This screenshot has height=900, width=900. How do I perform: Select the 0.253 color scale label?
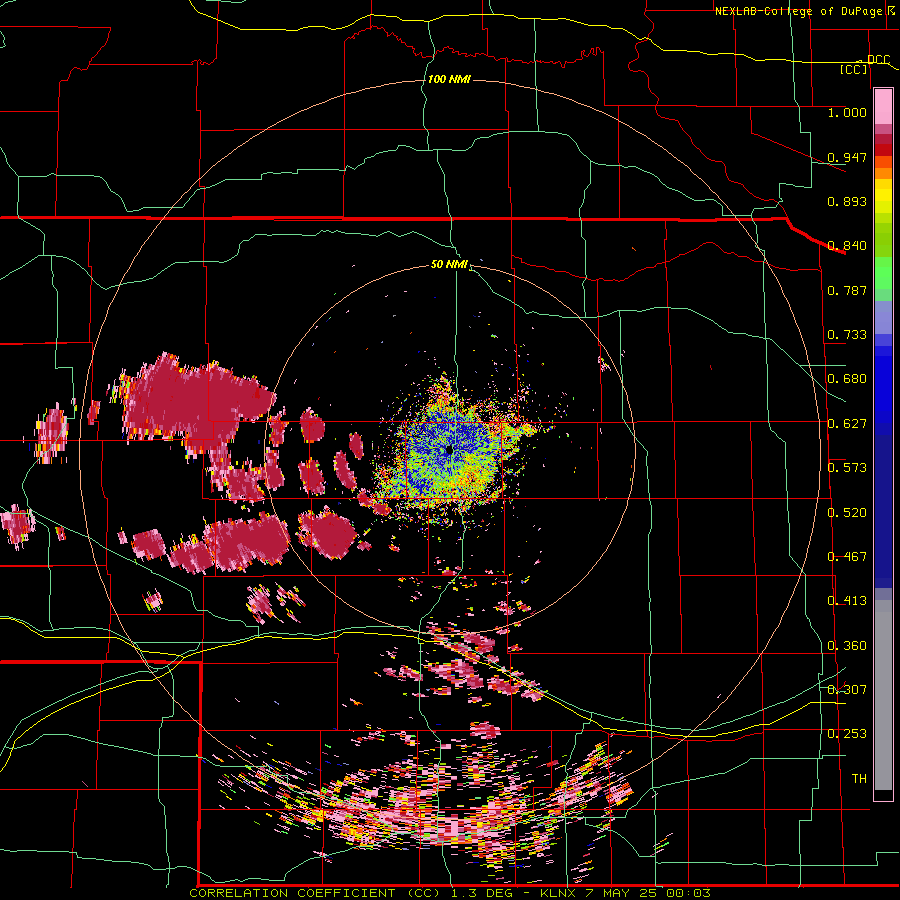pyautogui.click(x=847, y=734)
